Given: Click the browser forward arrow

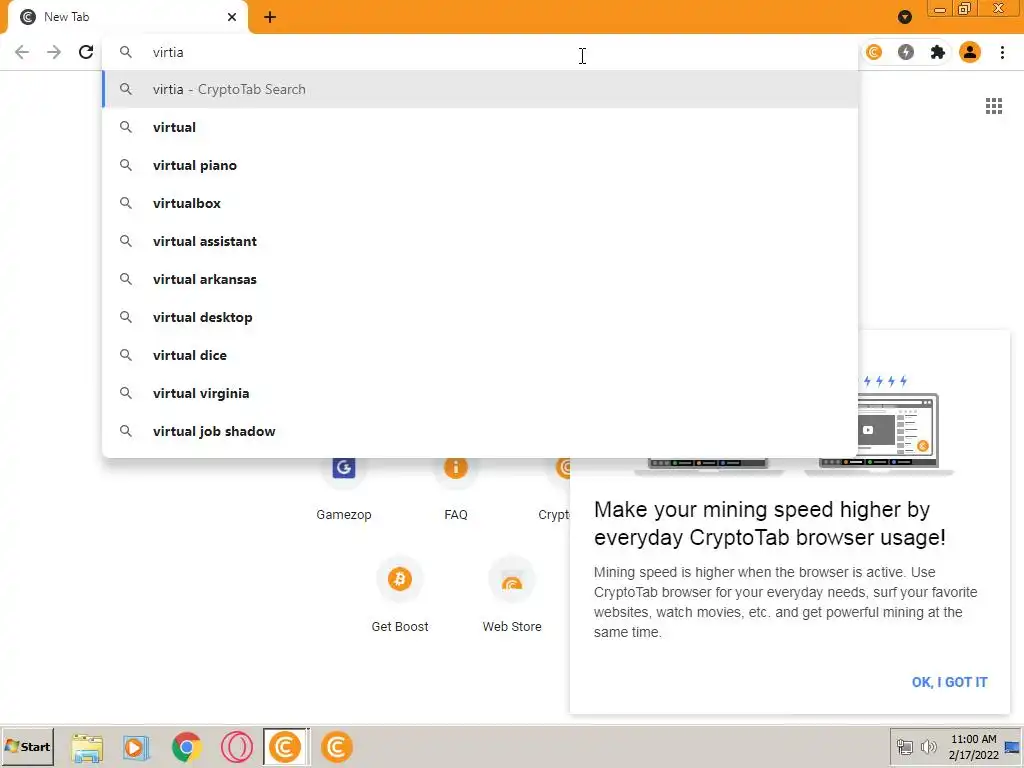Looking at the screenshot, I should point(54,52).
